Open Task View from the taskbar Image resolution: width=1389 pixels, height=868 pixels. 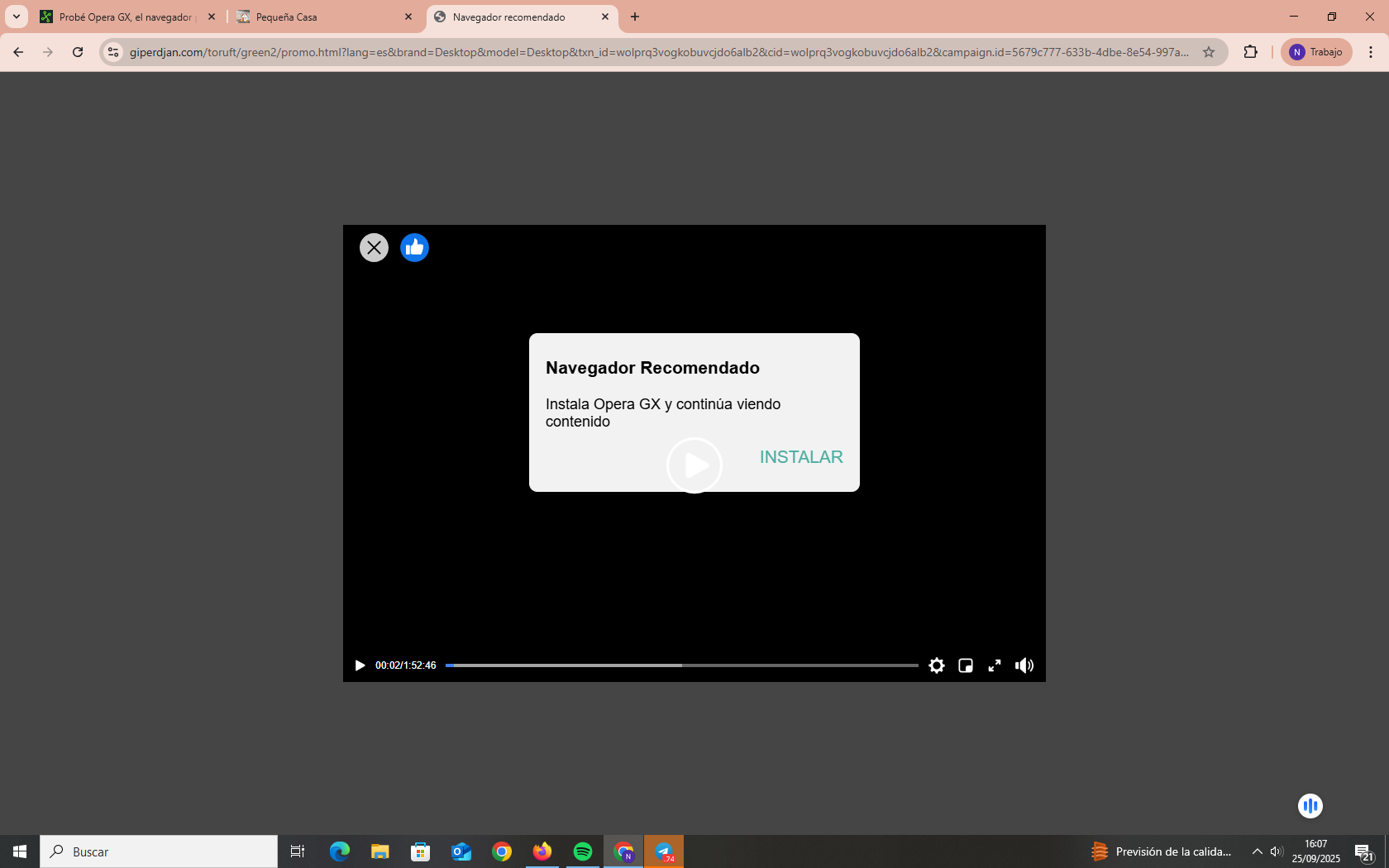pyautogui.click(x=298, y=851)
